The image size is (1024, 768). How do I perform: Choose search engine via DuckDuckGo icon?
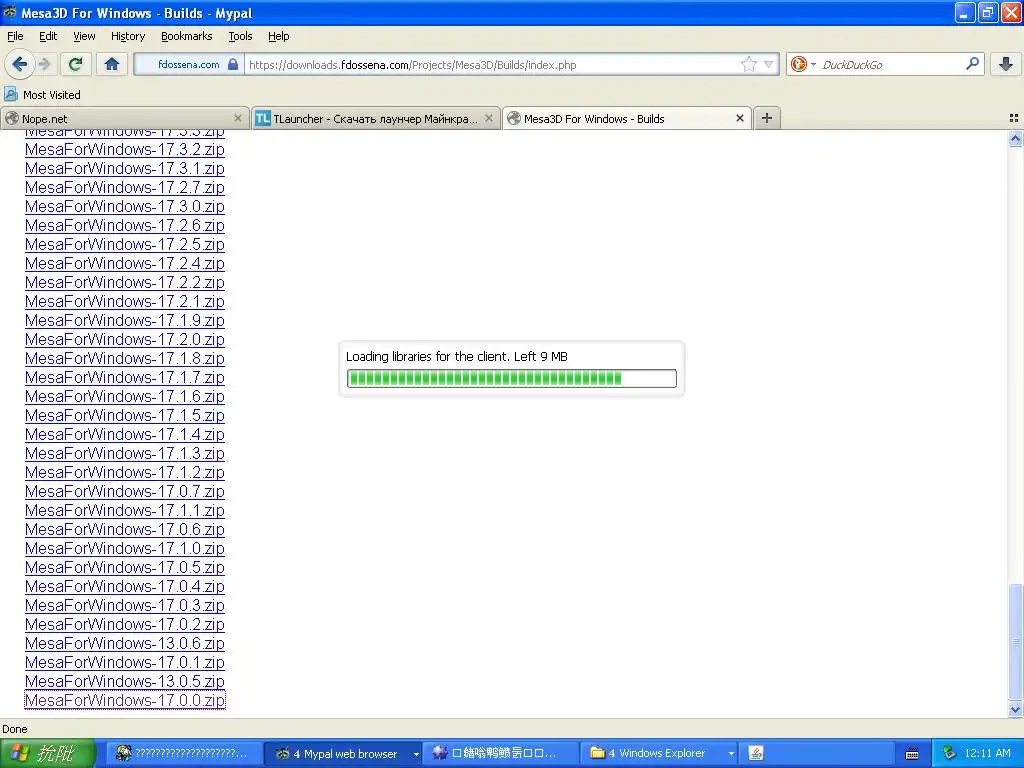click(x=802, y=64)
